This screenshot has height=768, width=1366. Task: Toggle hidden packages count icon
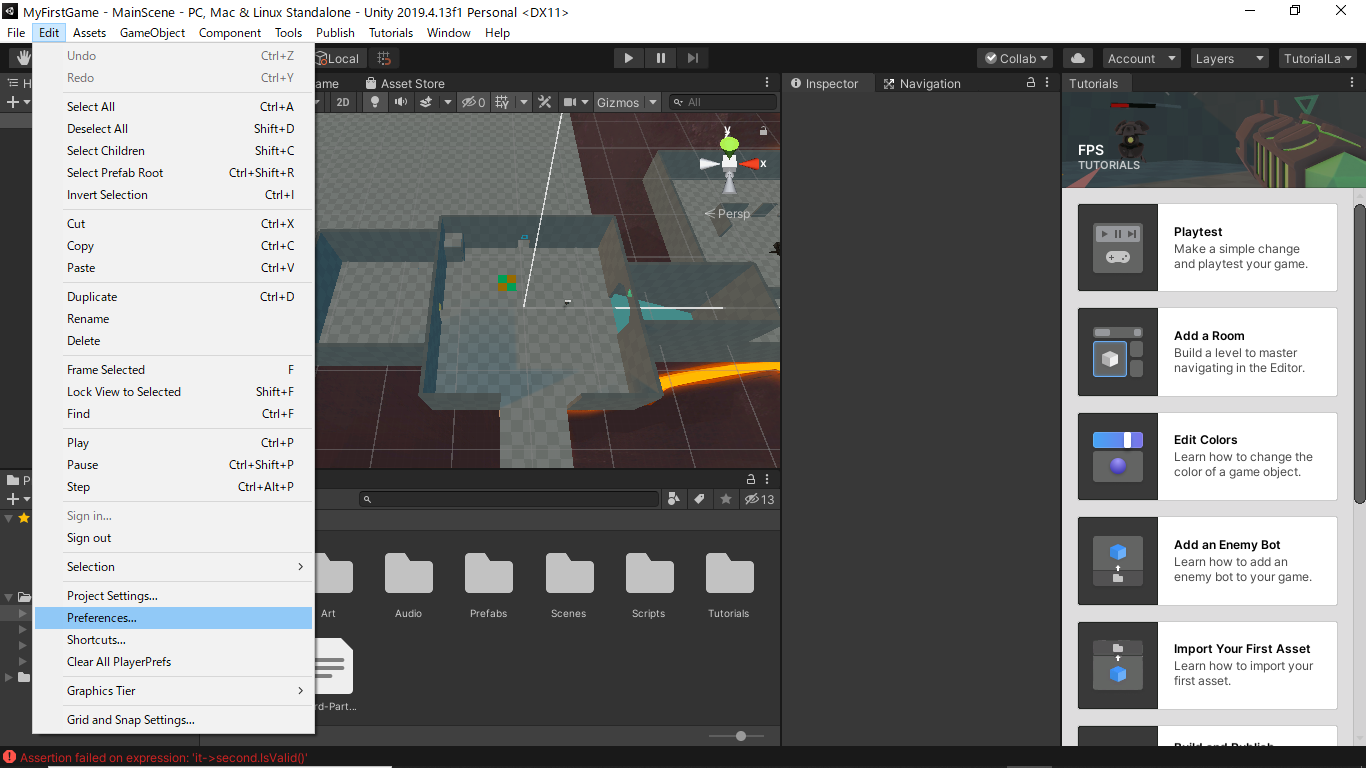tap(759, 499)
